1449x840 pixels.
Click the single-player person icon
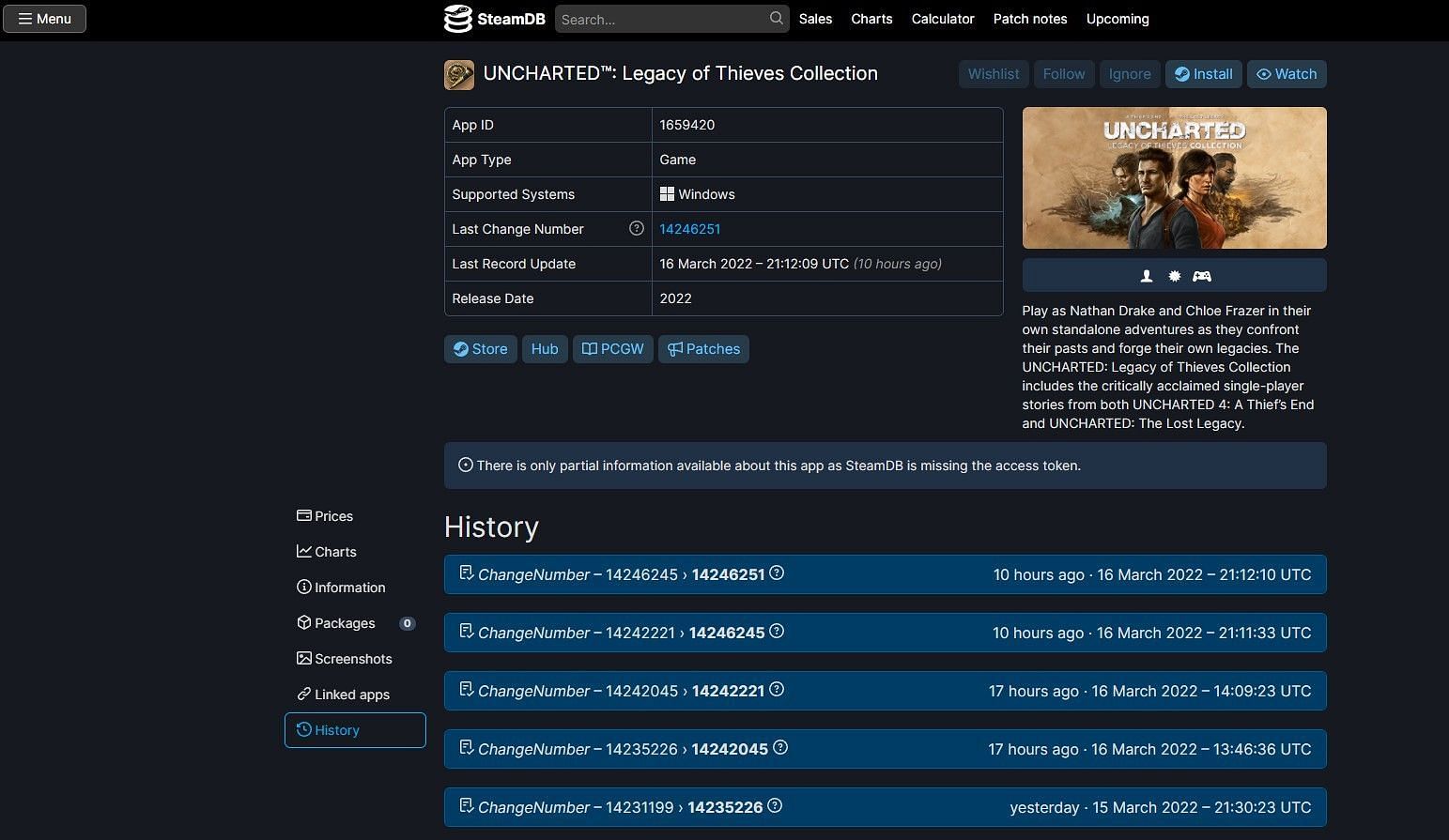[x=1146, y=276]
